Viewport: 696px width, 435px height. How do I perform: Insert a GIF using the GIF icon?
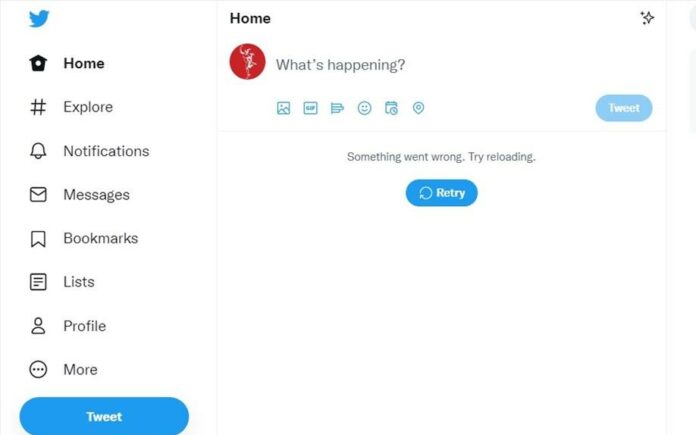pos(310,108)
